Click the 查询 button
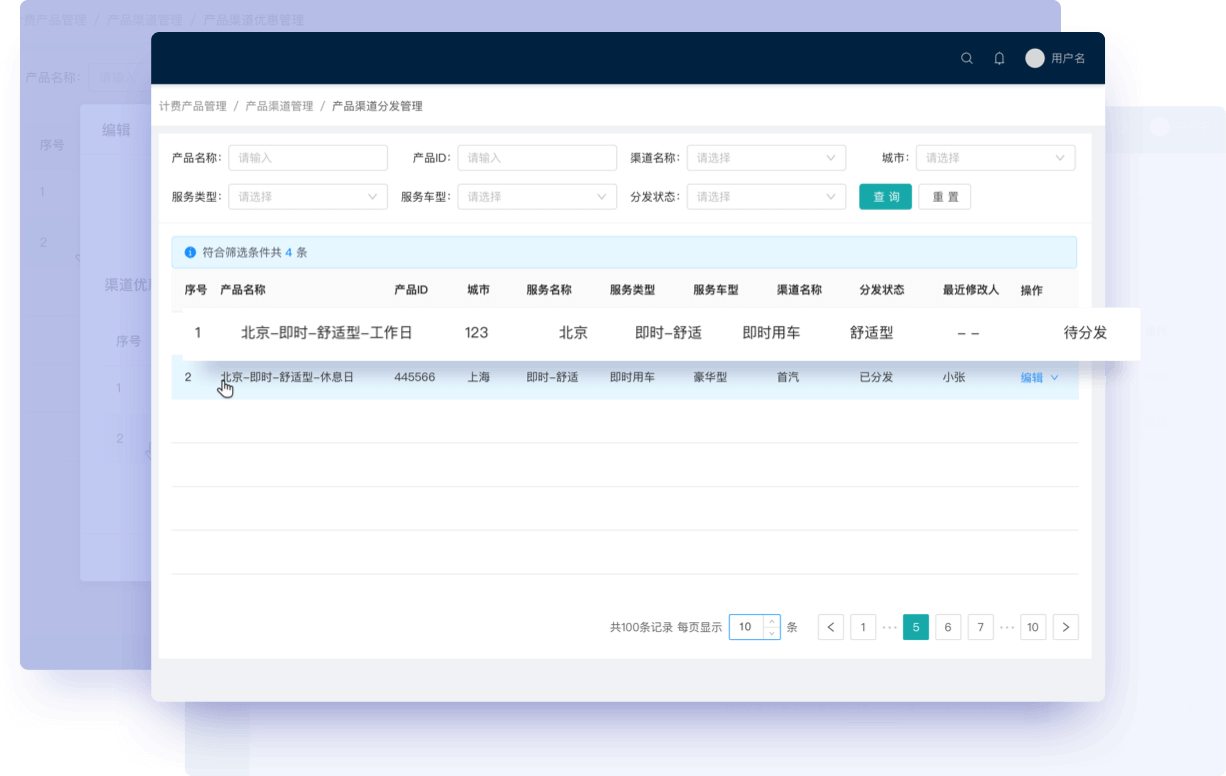 pos(885,197)
